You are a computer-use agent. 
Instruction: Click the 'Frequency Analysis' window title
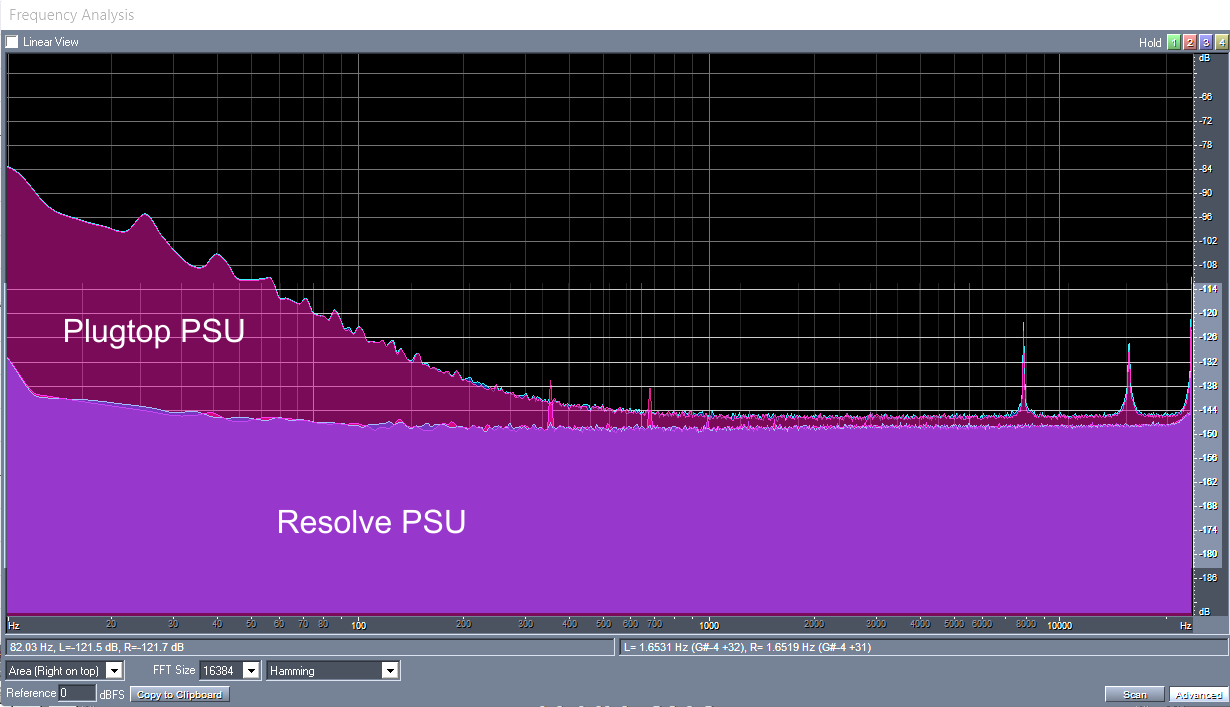click(71, 15)
